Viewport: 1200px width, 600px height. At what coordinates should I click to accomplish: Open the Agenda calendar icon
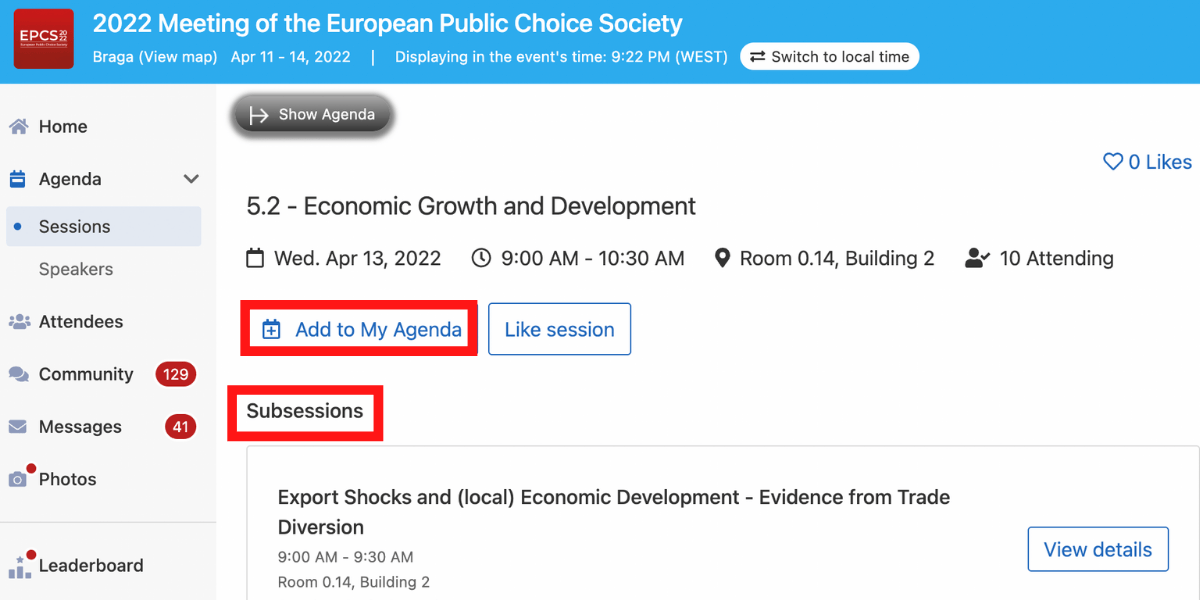18,178
